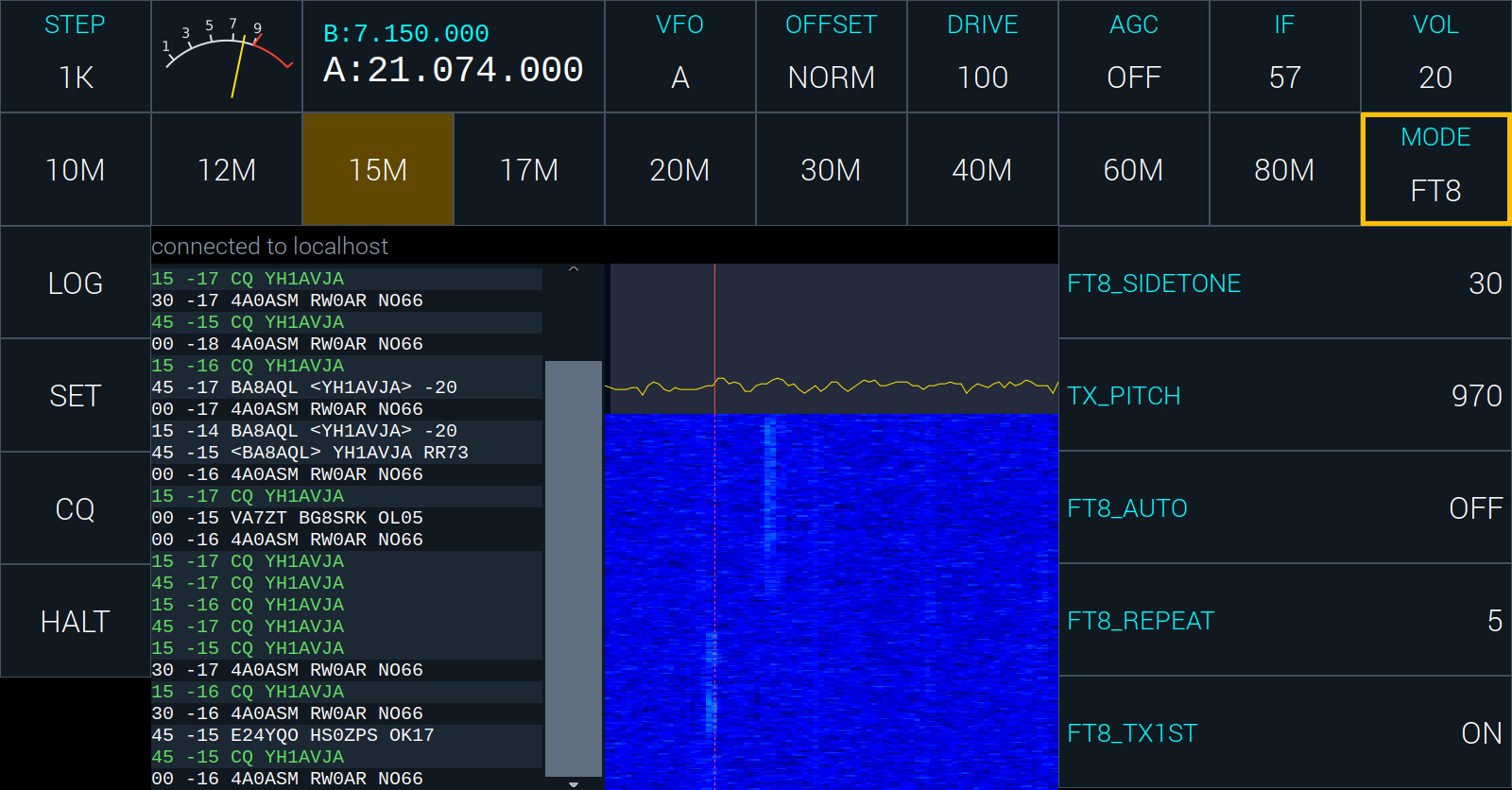Click the VFO B frequency 7.150.000
The image size is (1512, 790).
point(406,34)
